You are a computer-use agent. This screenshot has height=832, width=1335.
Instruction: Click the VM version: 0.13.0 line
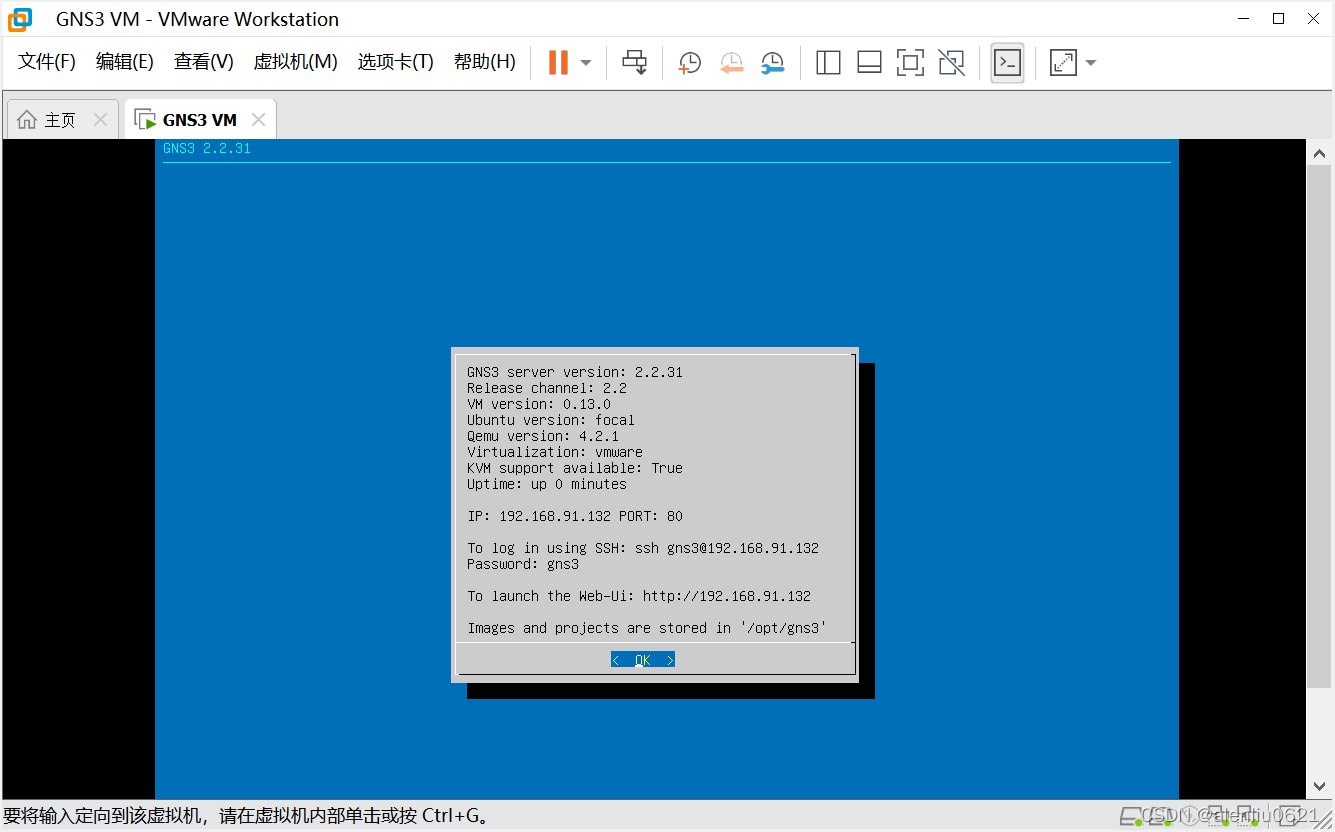tap(539, 404)
